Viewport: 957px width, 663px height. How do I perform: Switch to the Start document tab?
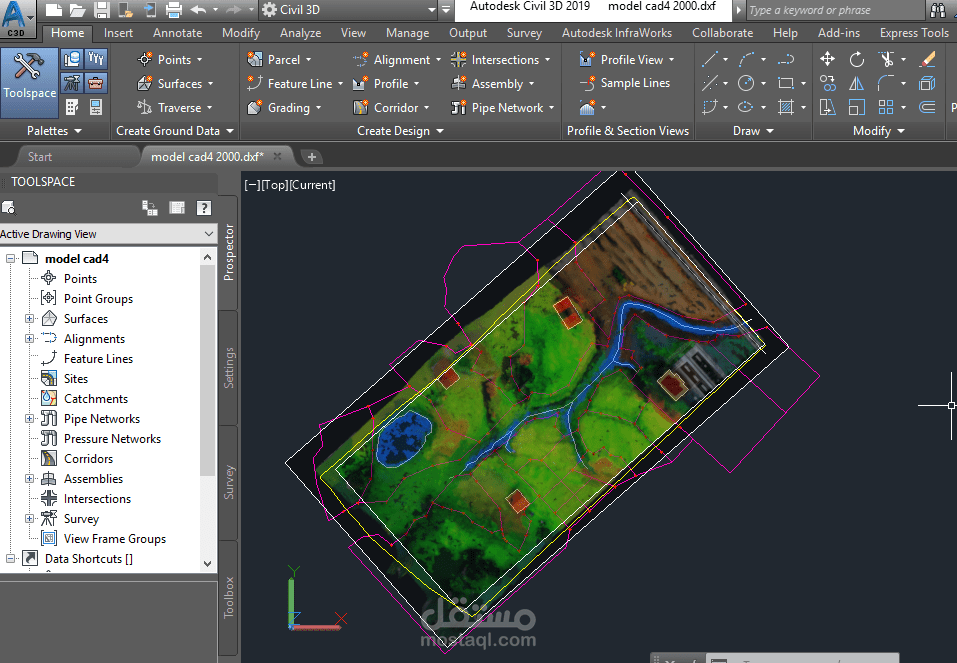pyautogui.click(x=40, y=157)
